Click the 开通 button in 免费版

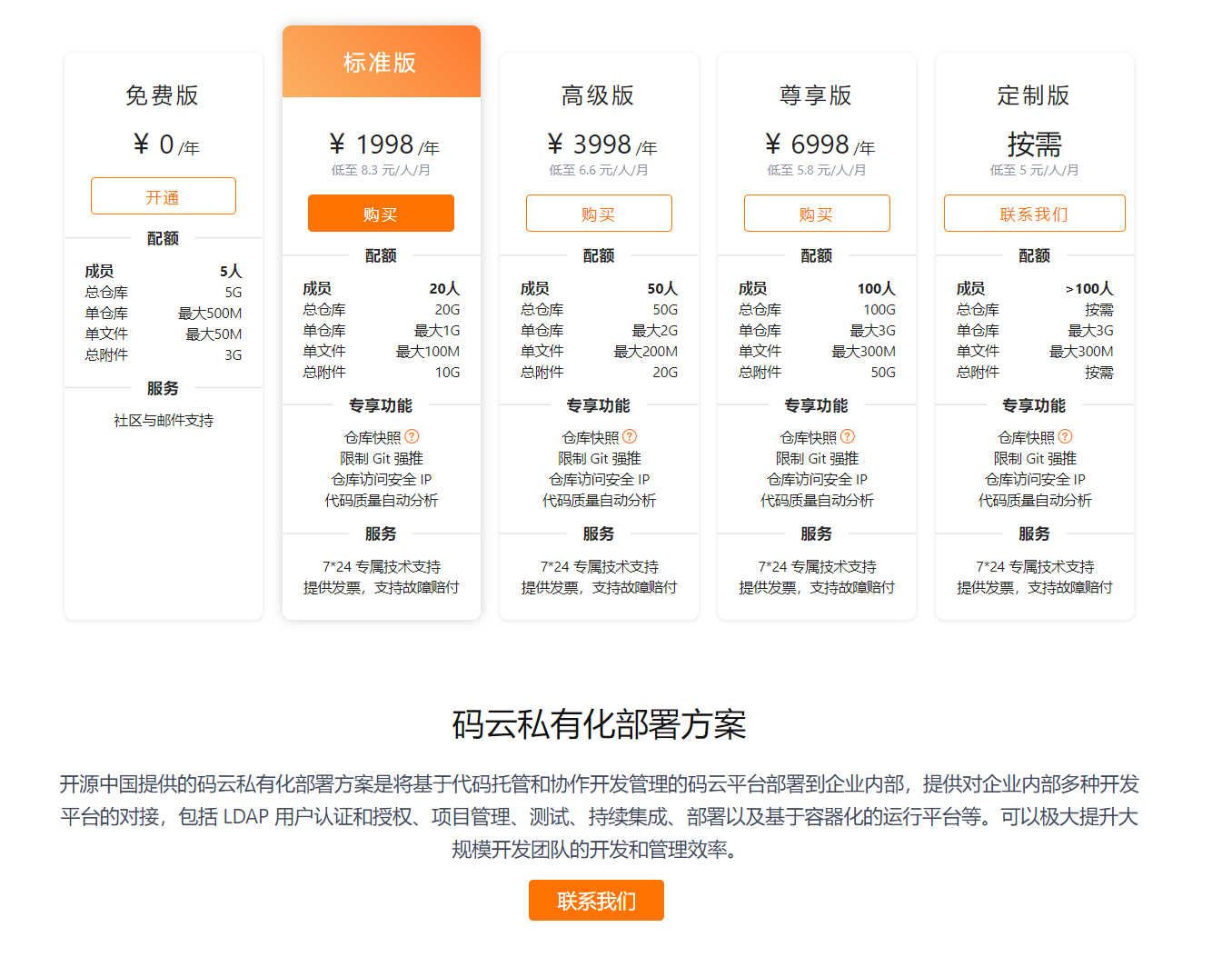pos(164,196)
